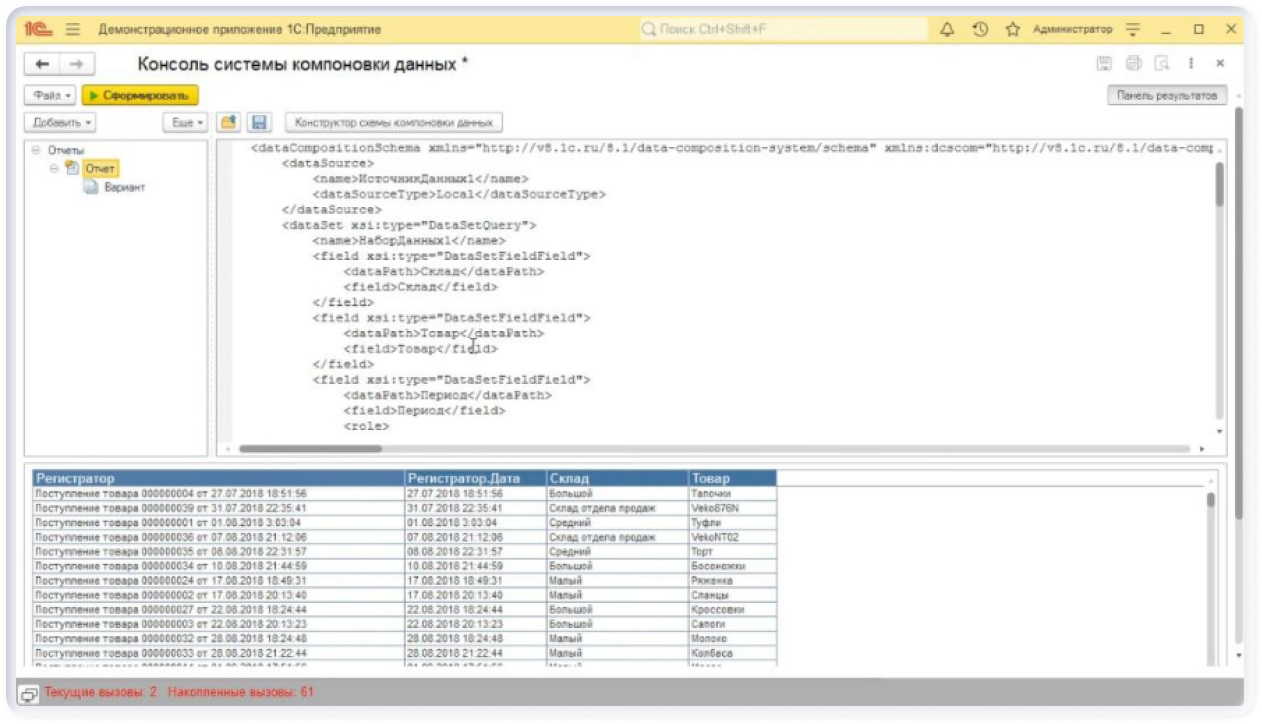Collapse the Отчеты tree node

pyautogui.click(x=36, y=151)
